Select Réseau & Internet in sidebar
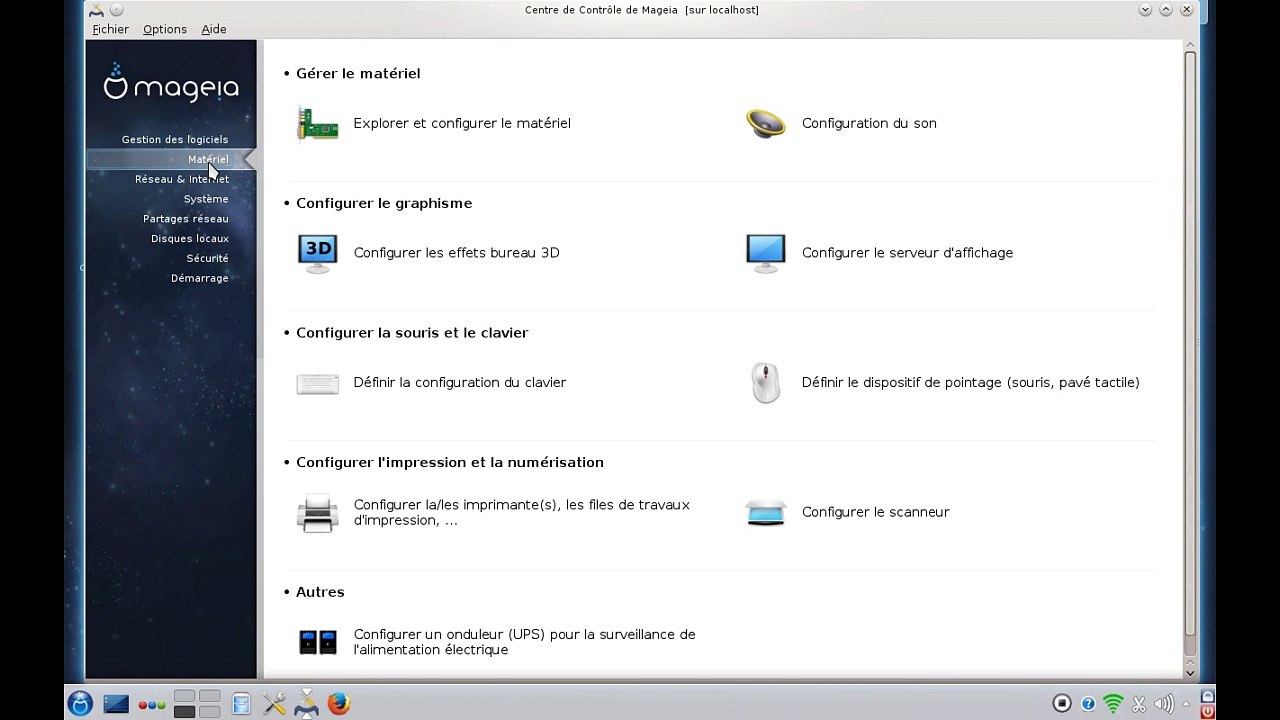The height and width of the screenshot is (720, 1280). pos(182,179)
